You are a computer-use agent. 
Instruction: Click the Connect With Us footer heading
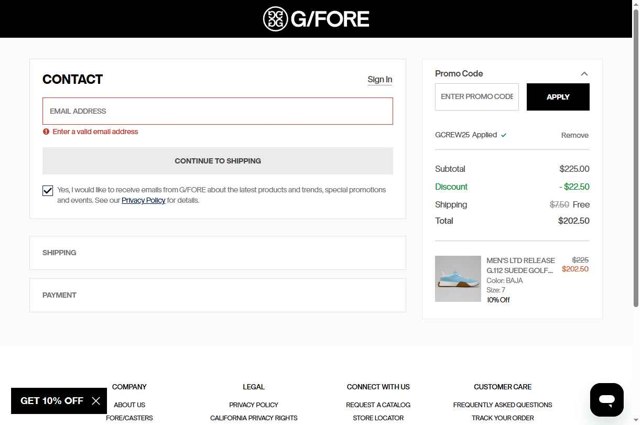(378, 387)
